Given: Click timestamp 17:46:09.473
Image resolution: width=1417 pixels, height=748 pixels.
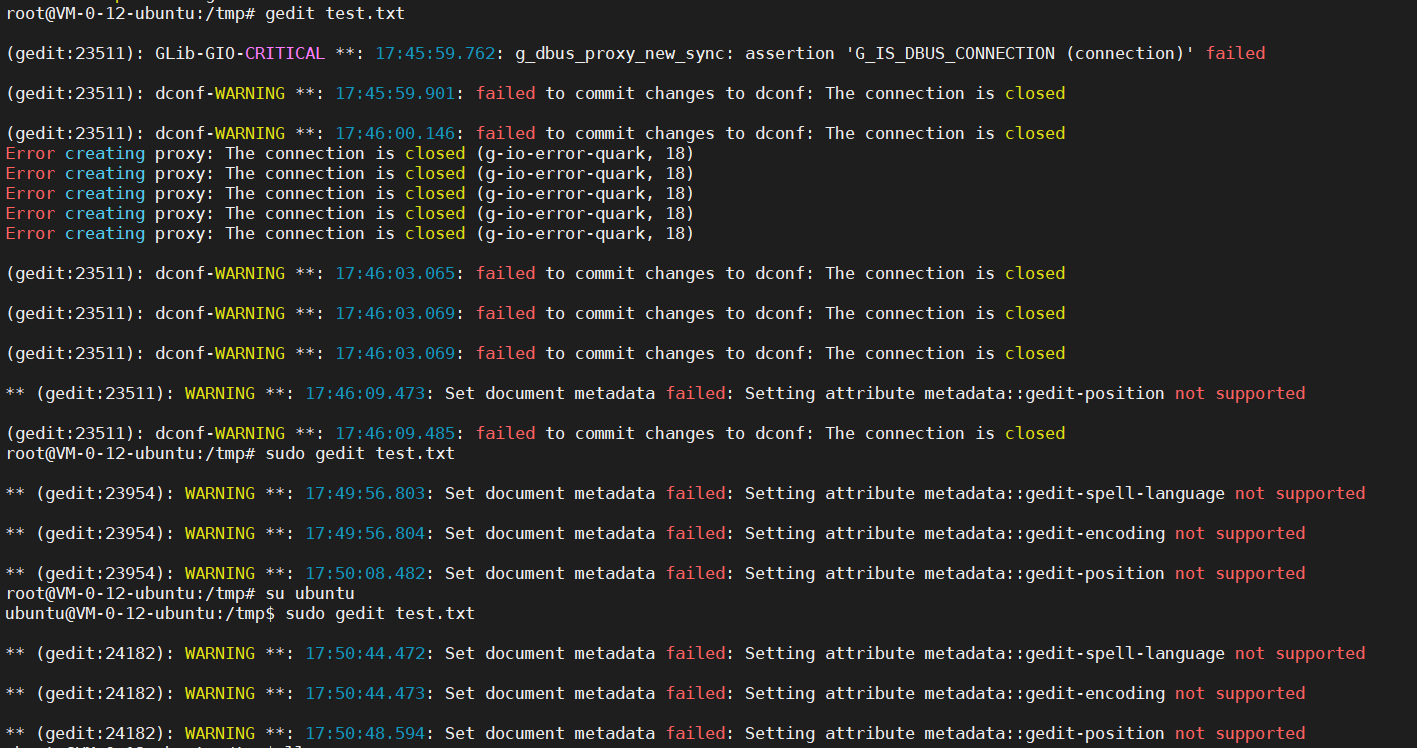Looking at the screenshot, I should (365, 393).
